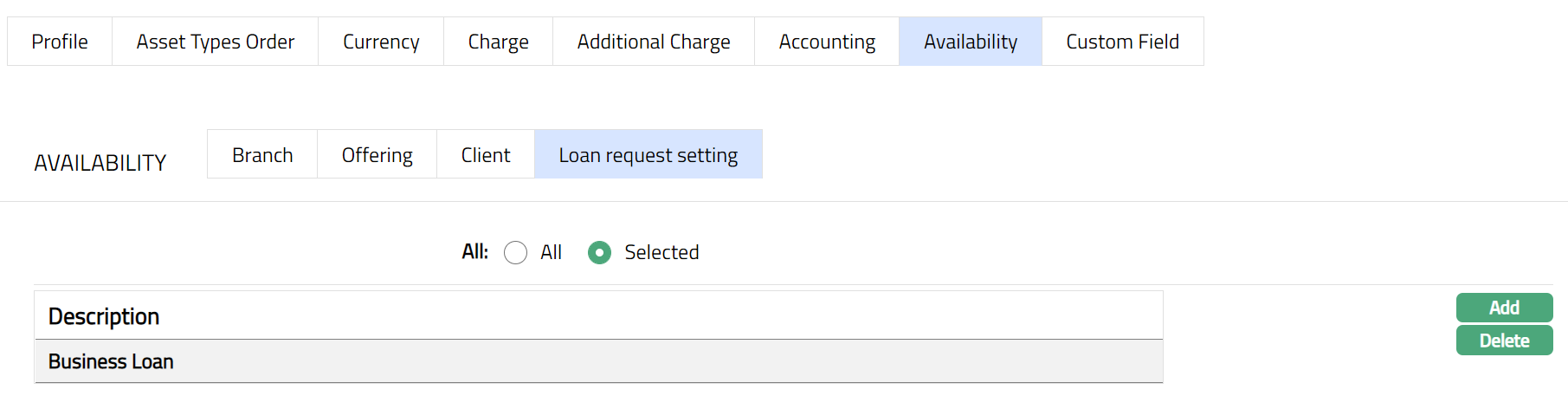Click the AVAILABILITY section heading
Screen dimensions: 1568x396
(x=100, y=163)
